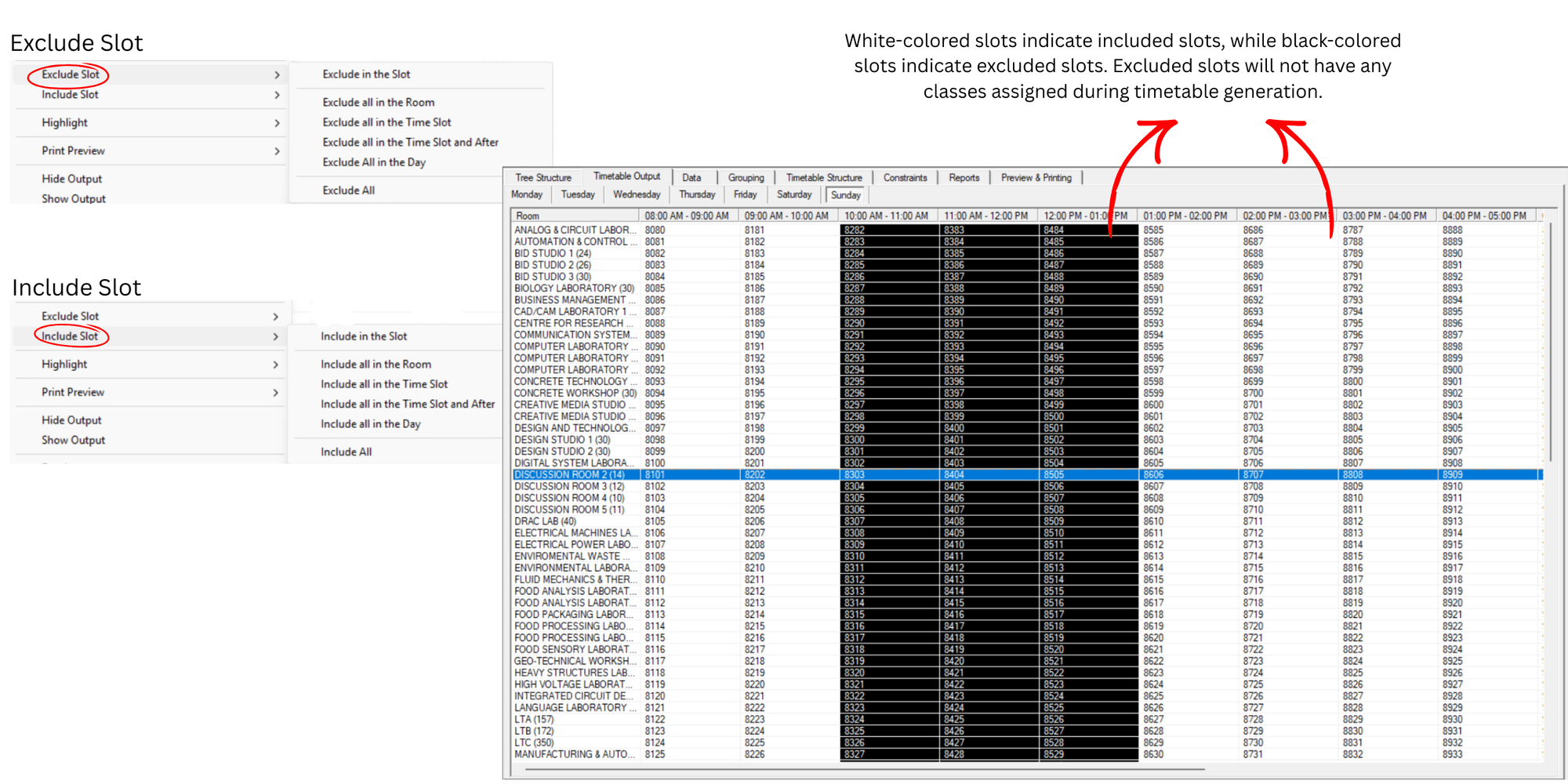Expand the circled Exclude Slot submenu arrow
1568x784 pixels.
coord(277,75)
